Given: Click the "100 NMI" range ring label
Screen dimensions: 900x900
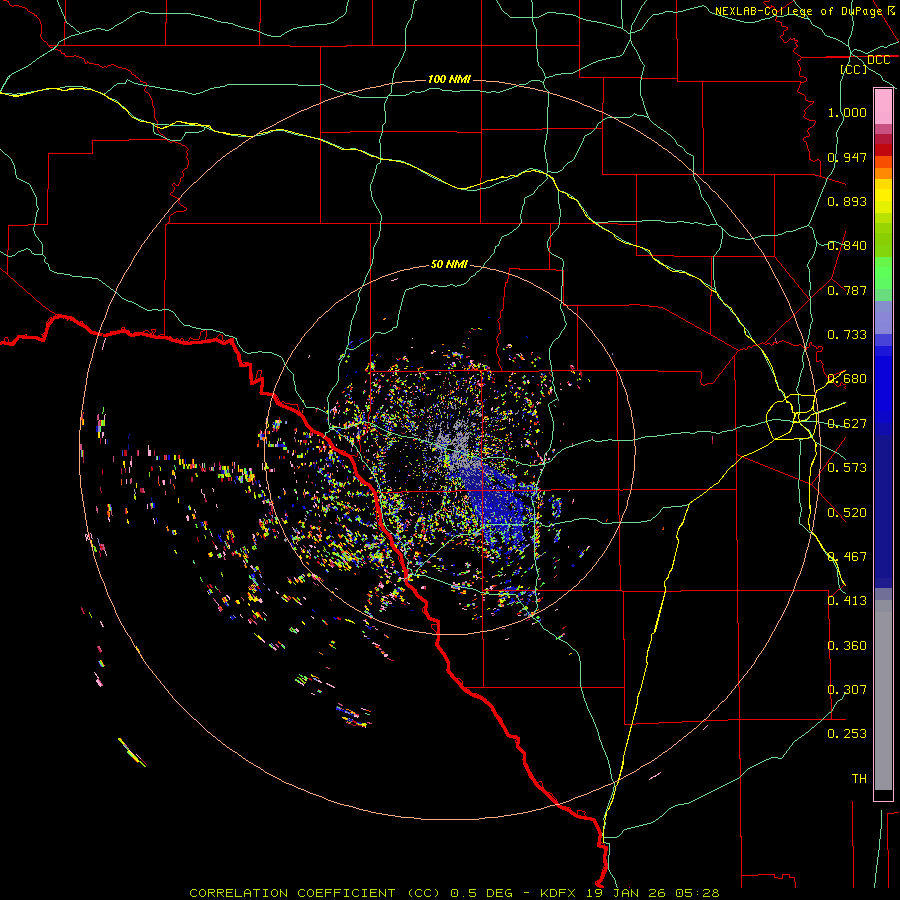Looking at the screenshot, I should 449,79.
